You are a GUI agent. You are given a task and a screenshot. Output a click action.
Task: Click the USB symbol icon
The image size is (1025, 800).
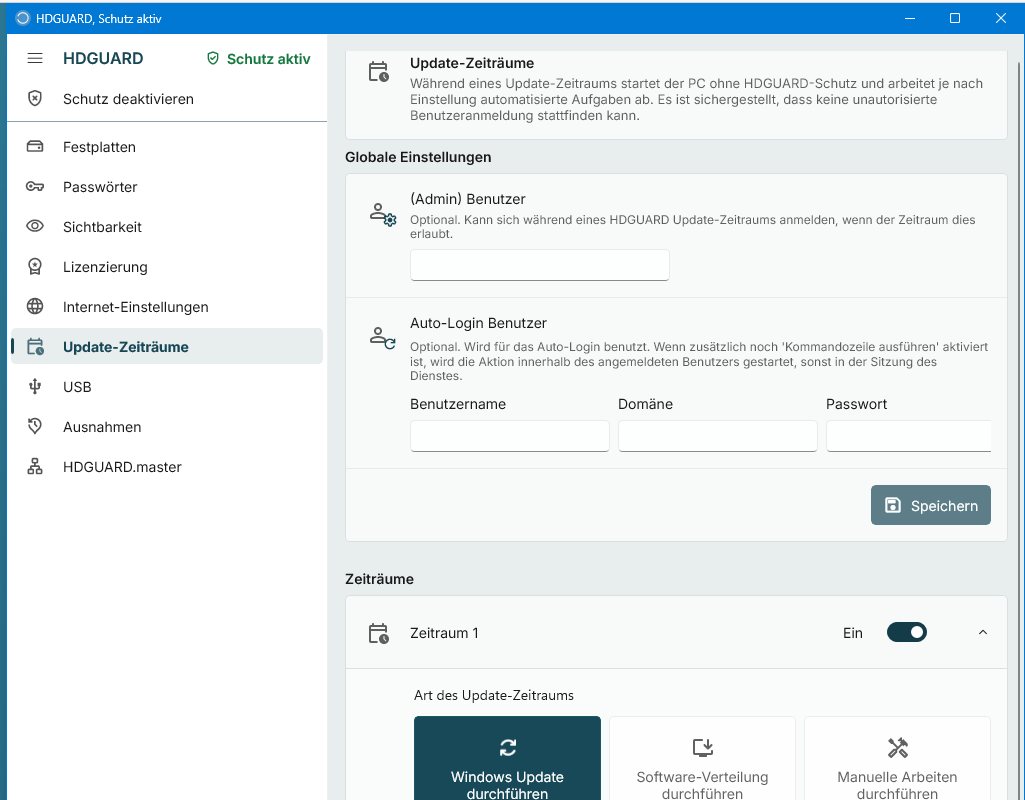coord(35,387)
